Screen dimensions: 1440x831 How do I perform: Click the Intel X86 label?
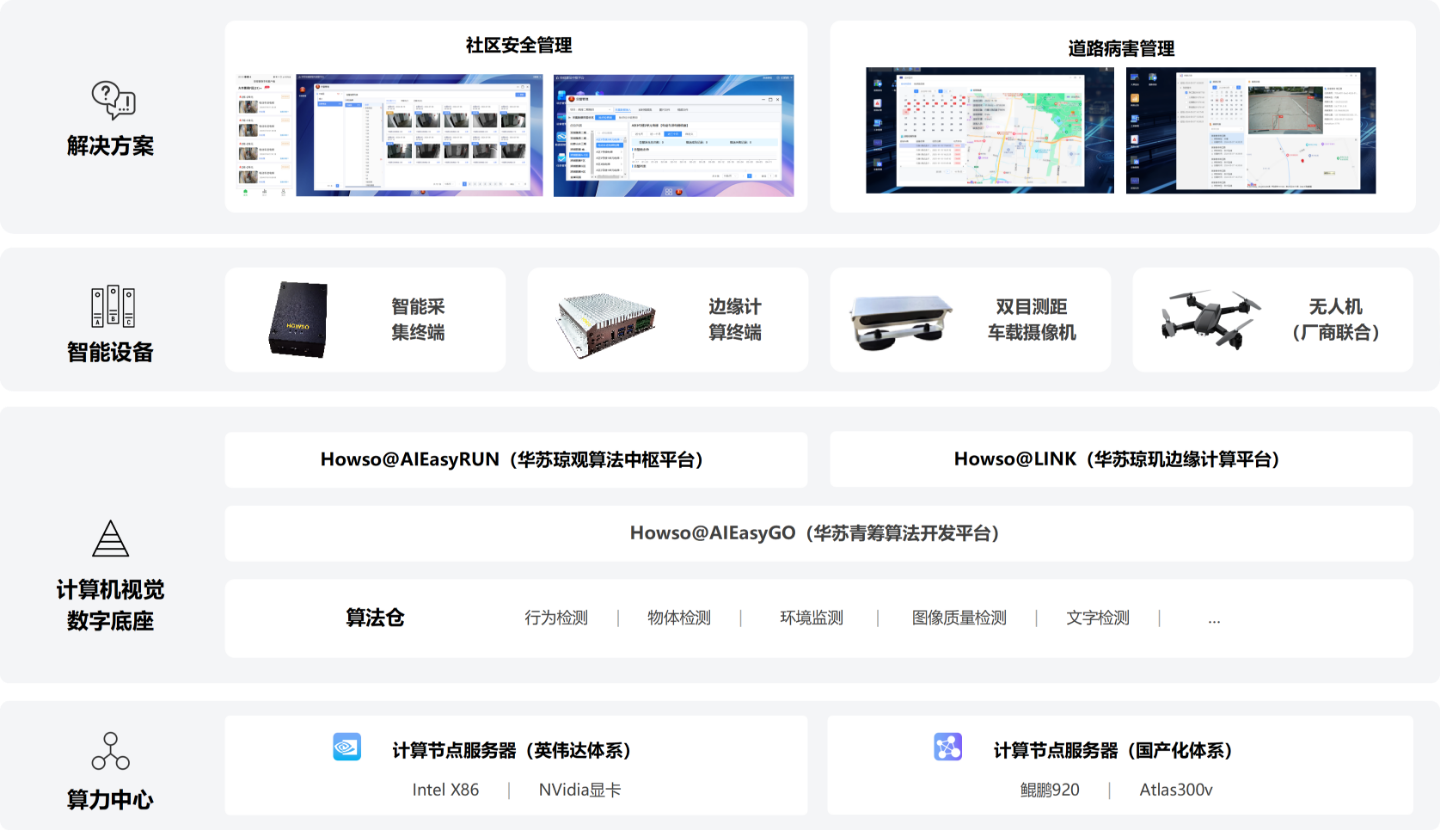[446, 790]
